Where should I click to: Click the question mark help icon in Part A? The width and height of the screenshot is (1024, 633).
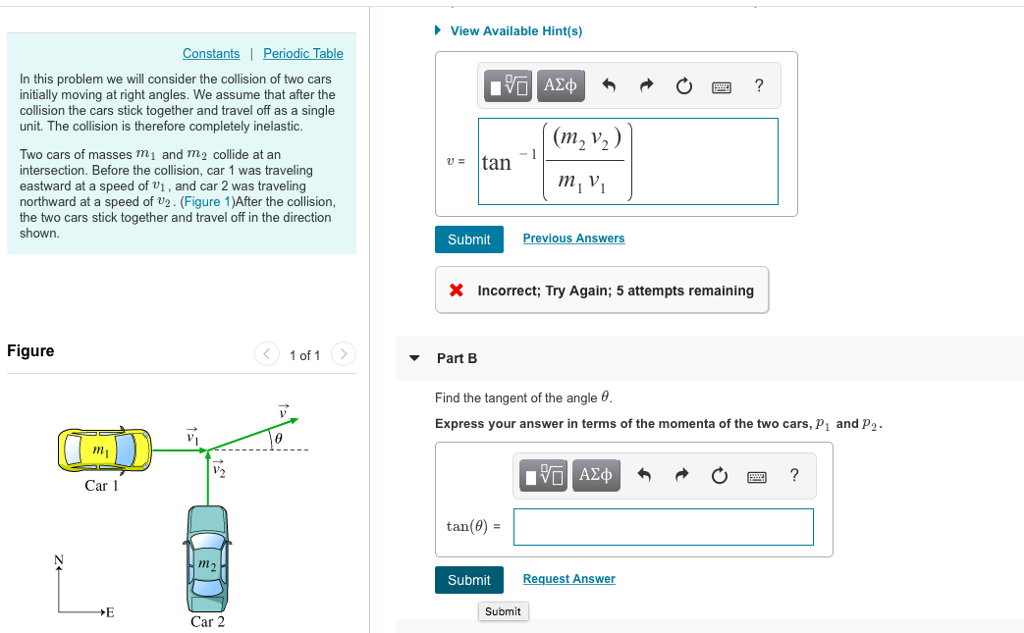758,85
